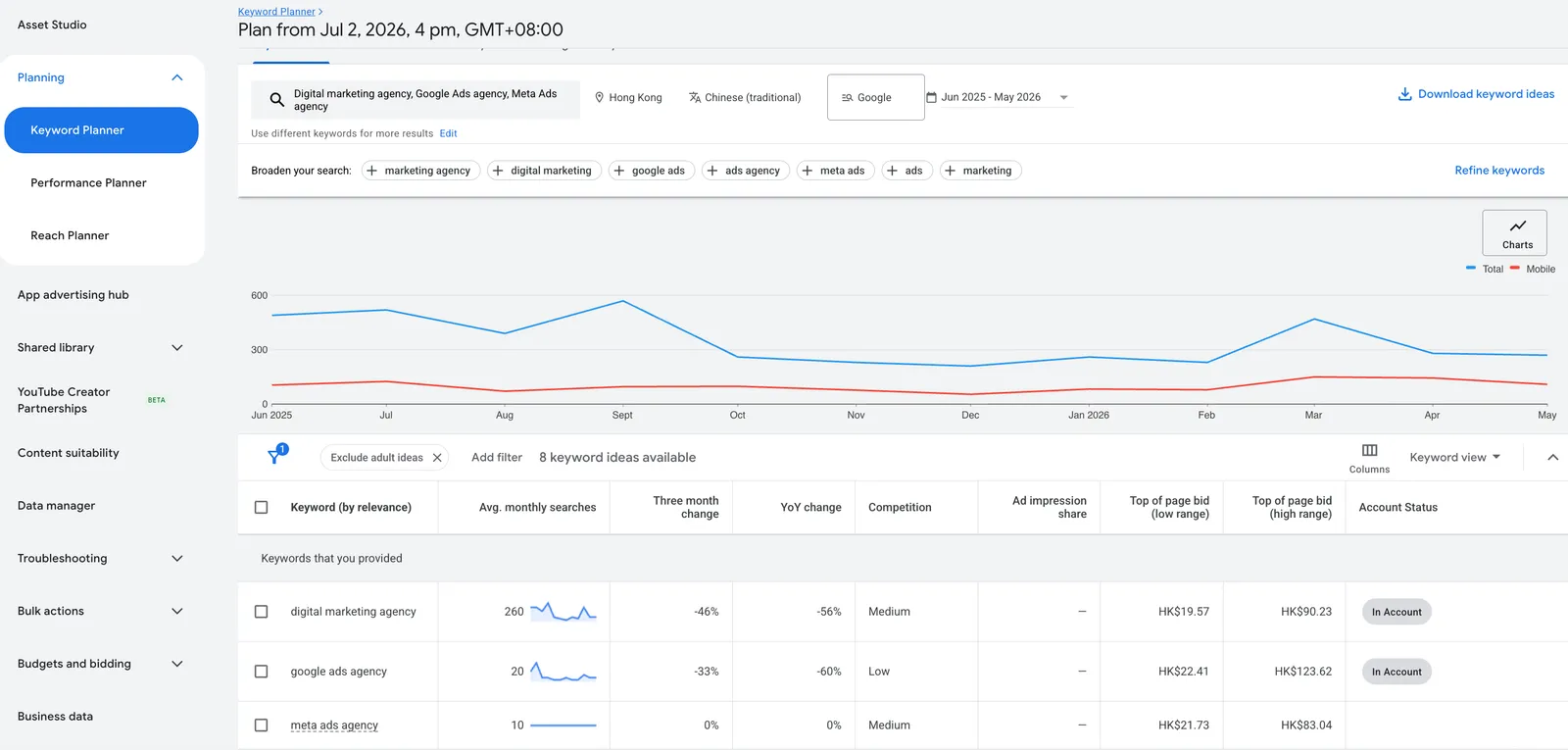Click the Keyword Planner breadcrumb link
This screenshot has height=750, width=1568.
(276, 12)
